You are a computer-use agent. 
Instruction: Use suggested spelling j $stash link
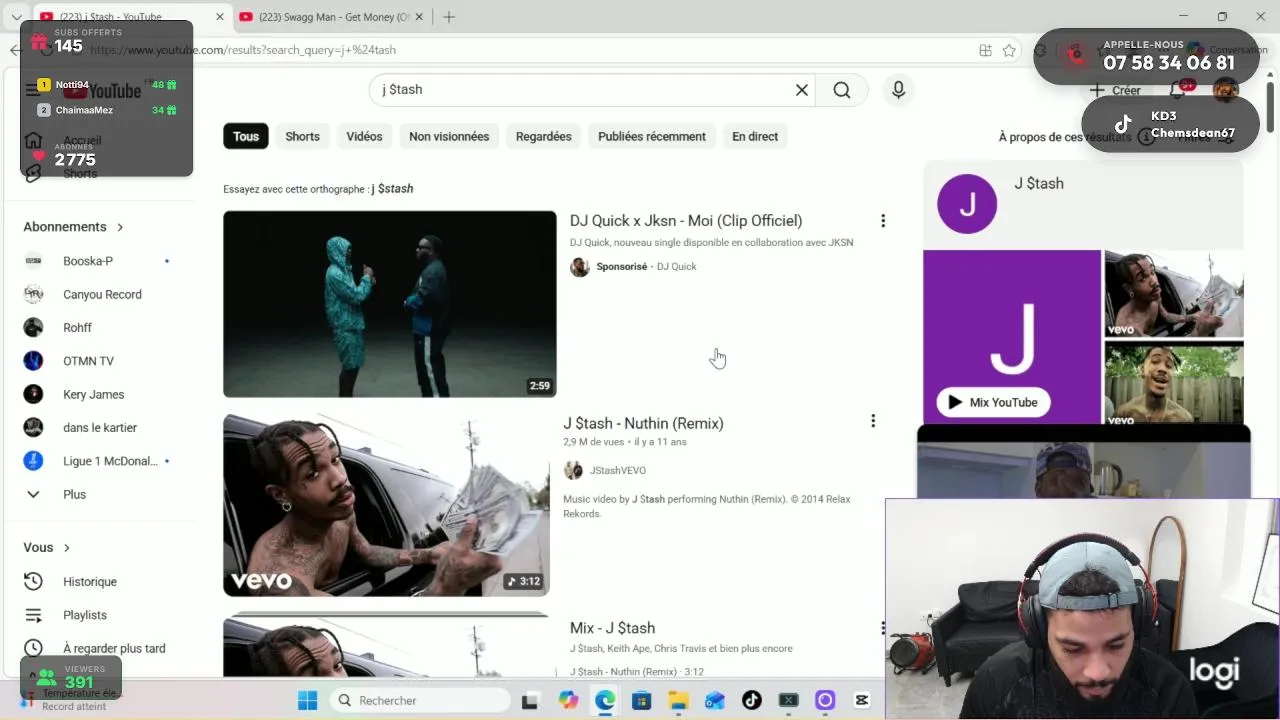(x=392, y=189)
